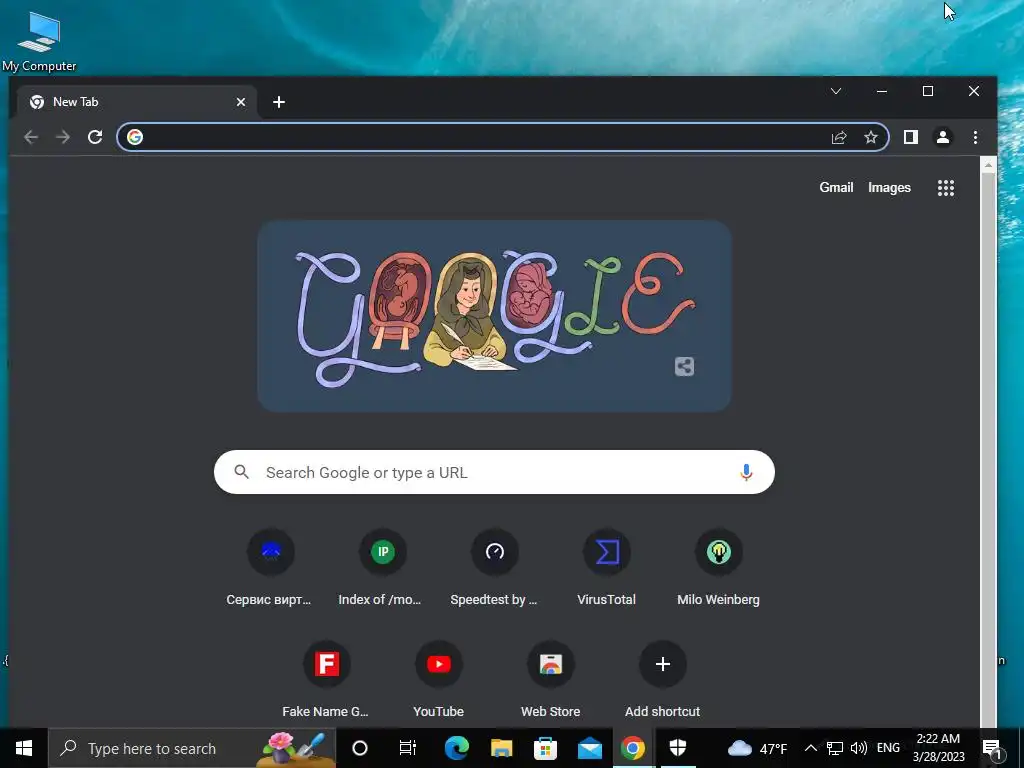Screen dimensions: 1024x768
Task: Open the VirusTotal shortcut
Action: click(x=607, y=568)
